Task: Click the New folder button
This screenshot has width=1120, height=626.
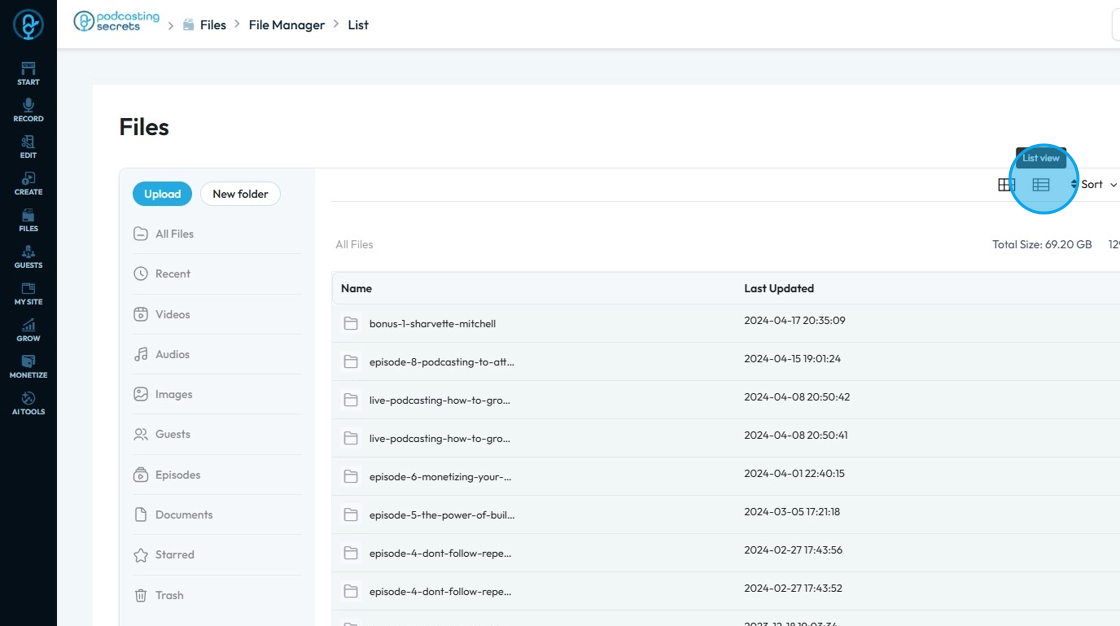Action: click(240, 194)
